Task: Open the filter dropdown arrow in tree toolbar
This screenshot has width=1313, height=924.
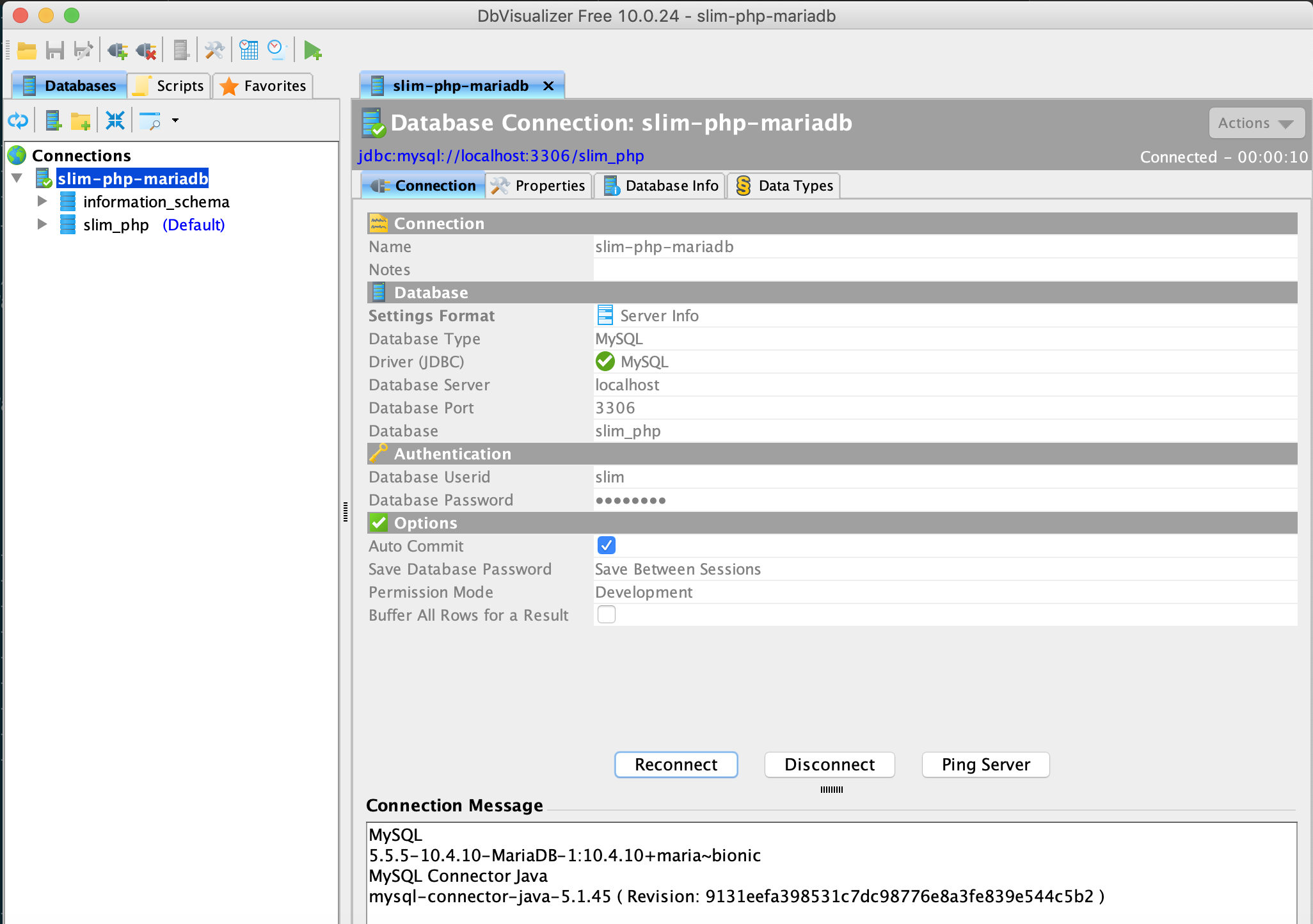Action: click(x=175, y=120)
